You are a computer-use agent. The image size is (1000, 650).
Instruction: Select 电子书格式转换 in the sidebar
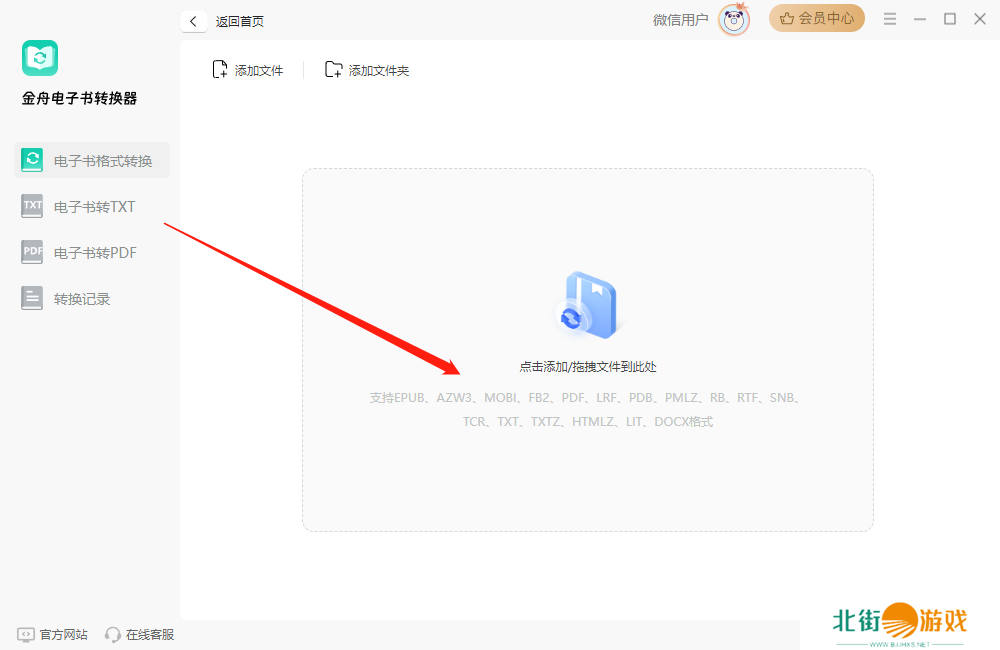(92, 160)
